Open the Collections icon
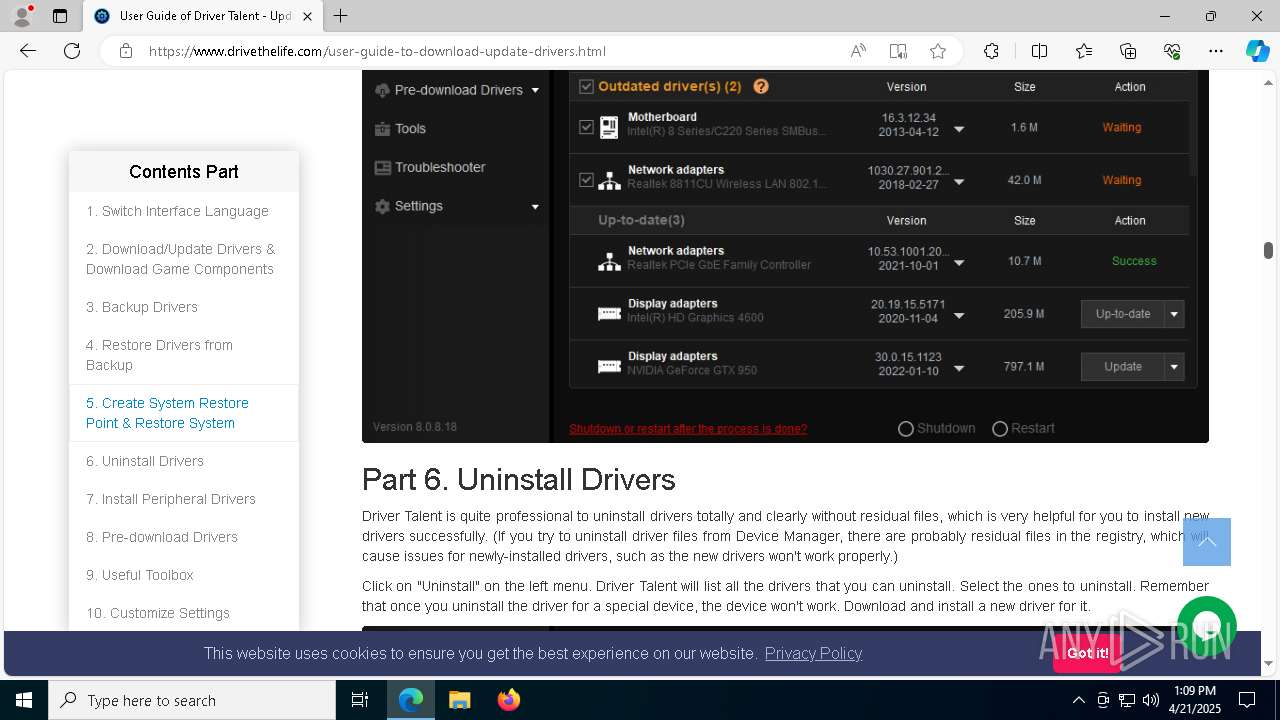Image resolution: width=1280 pixels, height=720 pixels. pyautogui.click(x=1128, y=51)
